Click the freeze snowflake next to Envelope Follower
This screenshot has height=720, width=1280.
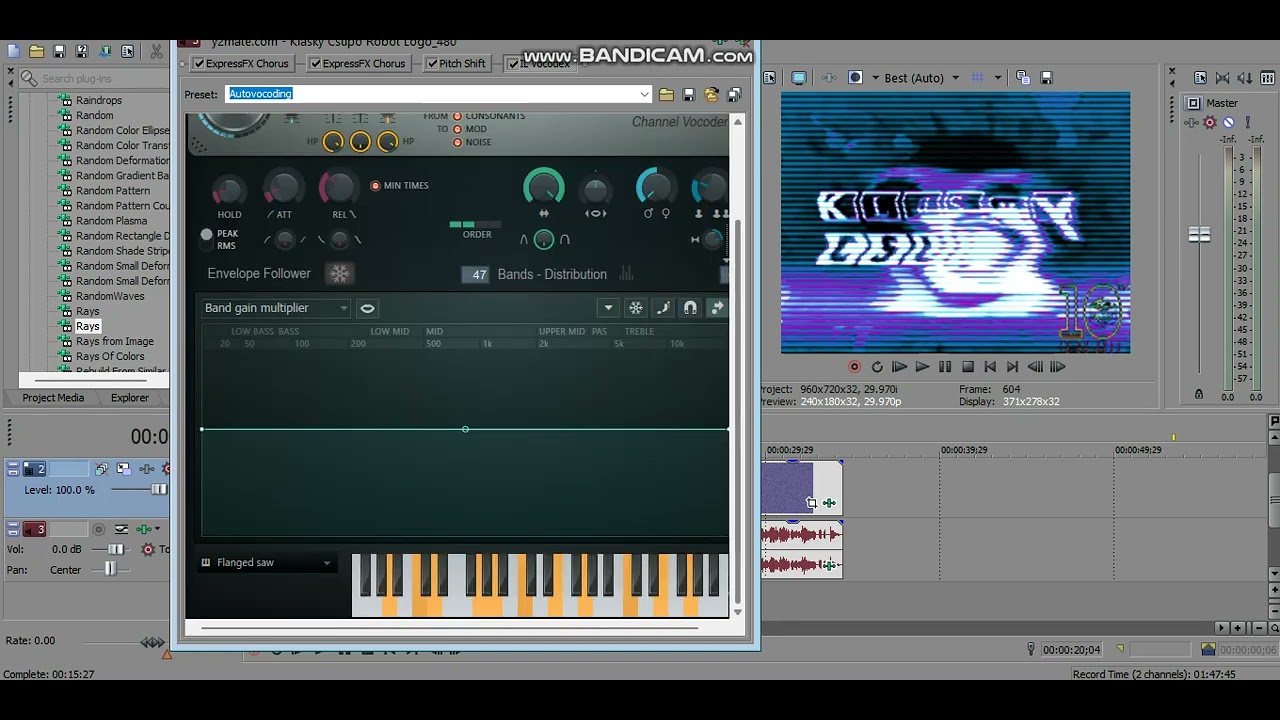pyautogui.click(x=340, y=274)
